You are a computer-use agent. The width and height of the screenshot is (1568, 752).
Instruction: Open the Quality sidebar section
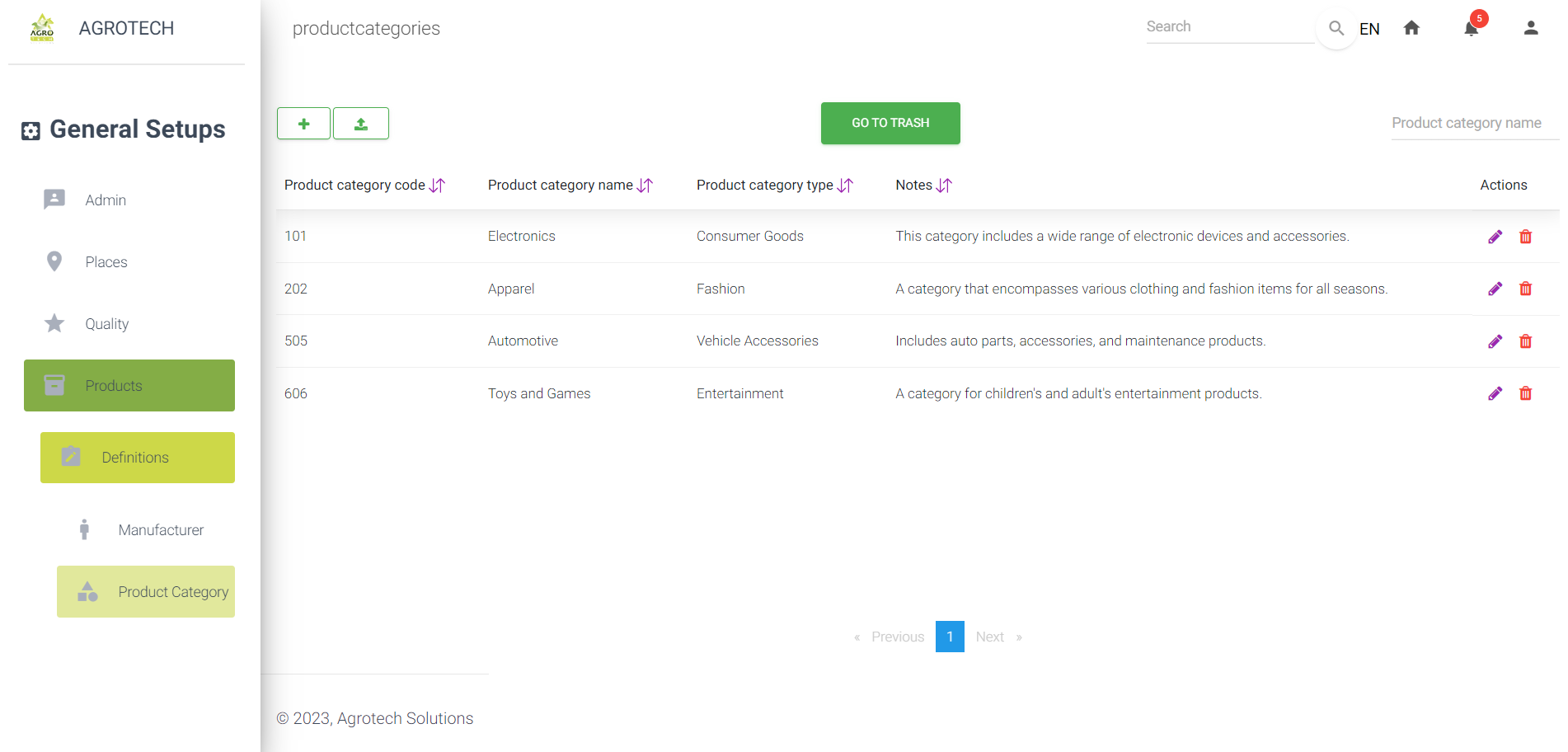(106, 324)
